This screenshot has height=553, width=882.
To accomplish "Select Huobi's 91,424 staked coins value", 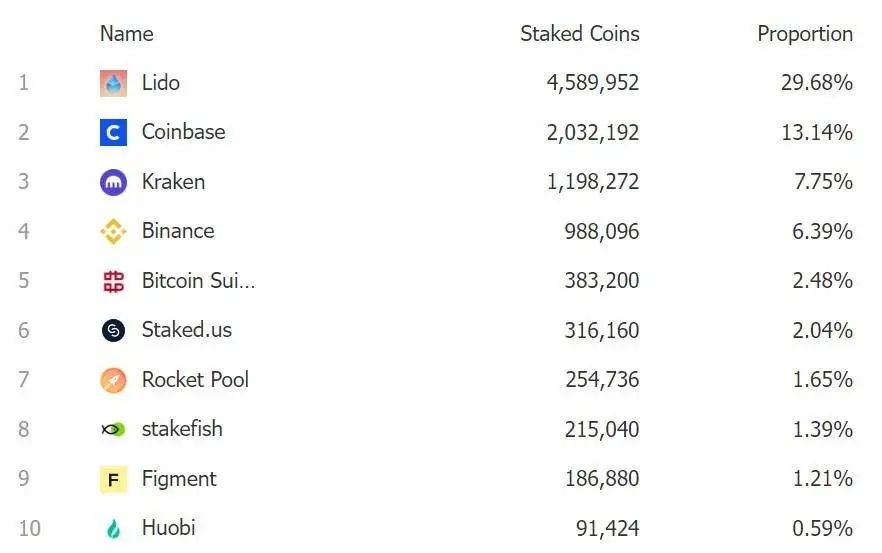I will point(607,528).
